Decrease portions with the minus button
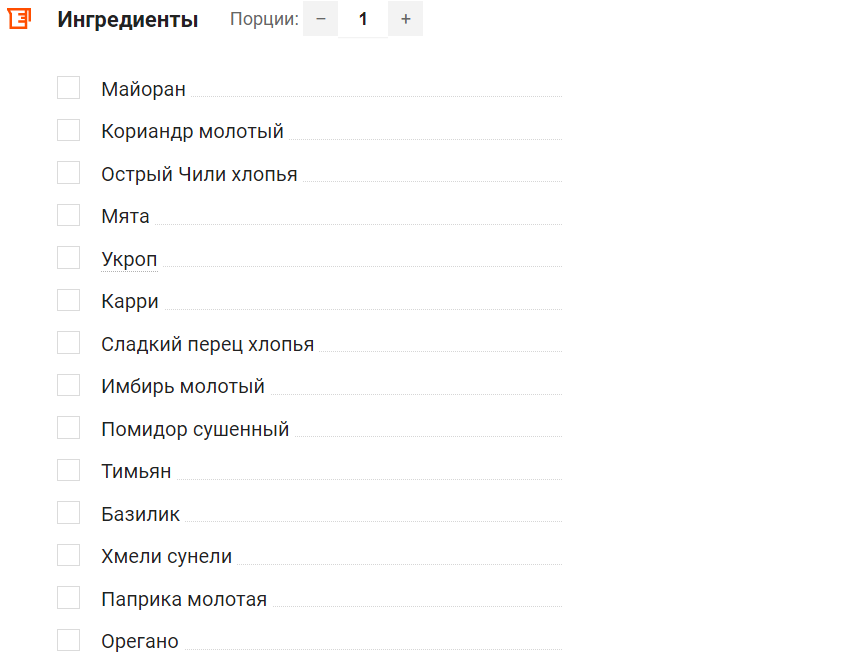 tap(321, 19)
